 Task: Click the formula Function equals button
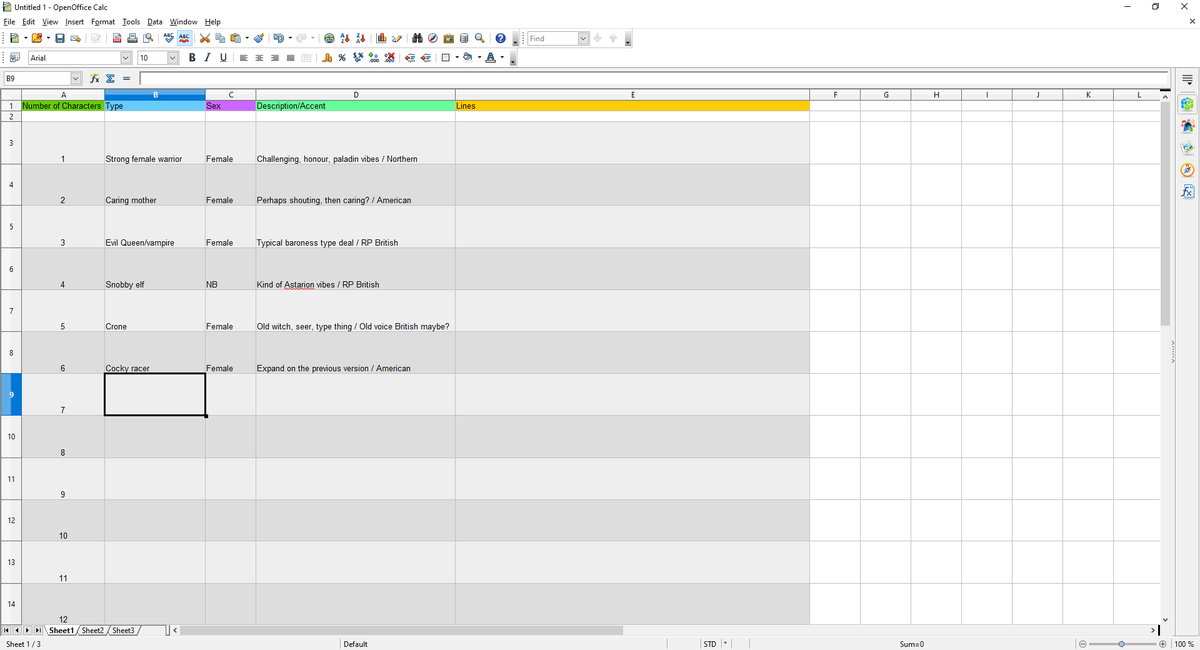[127, 78]
